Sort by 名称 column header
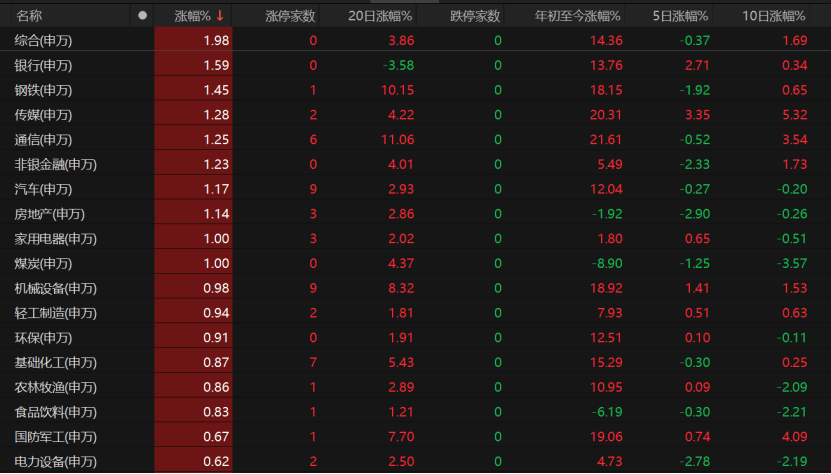The height and width of the screenshot is (474, 831). 29,16
